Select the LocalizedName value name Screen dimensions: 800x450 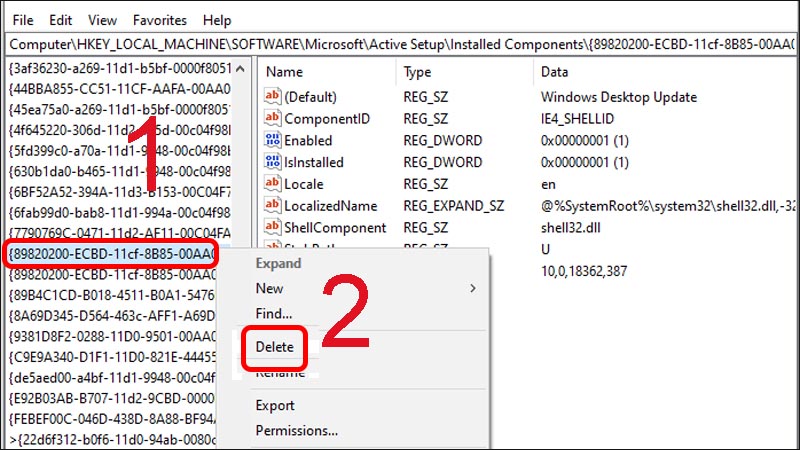pyautogui.click(x=331, y=206)
